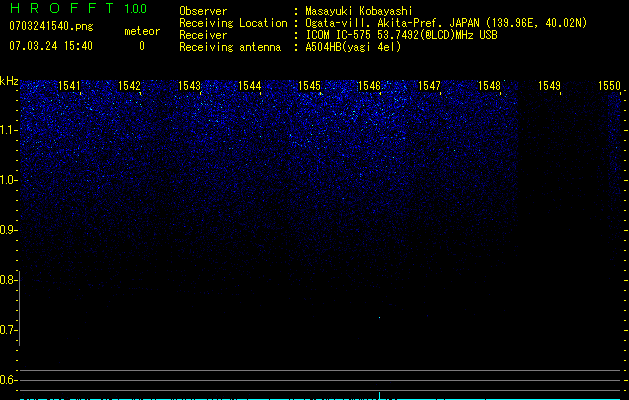Click the 0.9 kHz frequency label
The image size is (629, 400).
point(8,230)
